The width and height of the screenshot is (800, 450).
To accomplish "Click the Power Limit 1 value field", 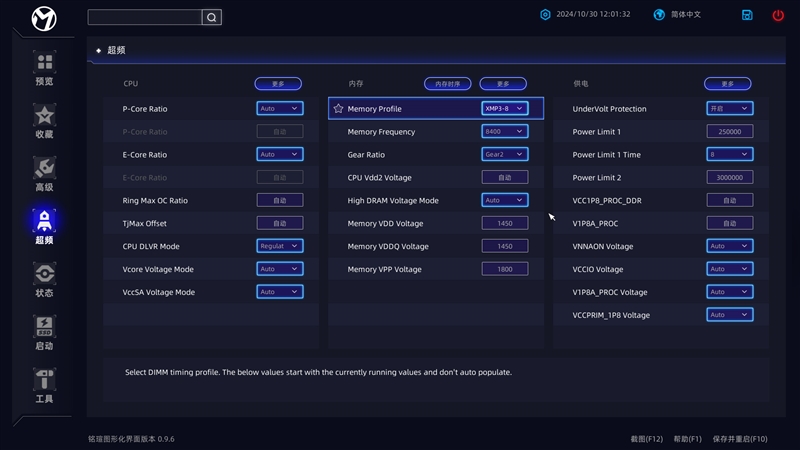I will [x=729, y=132].
